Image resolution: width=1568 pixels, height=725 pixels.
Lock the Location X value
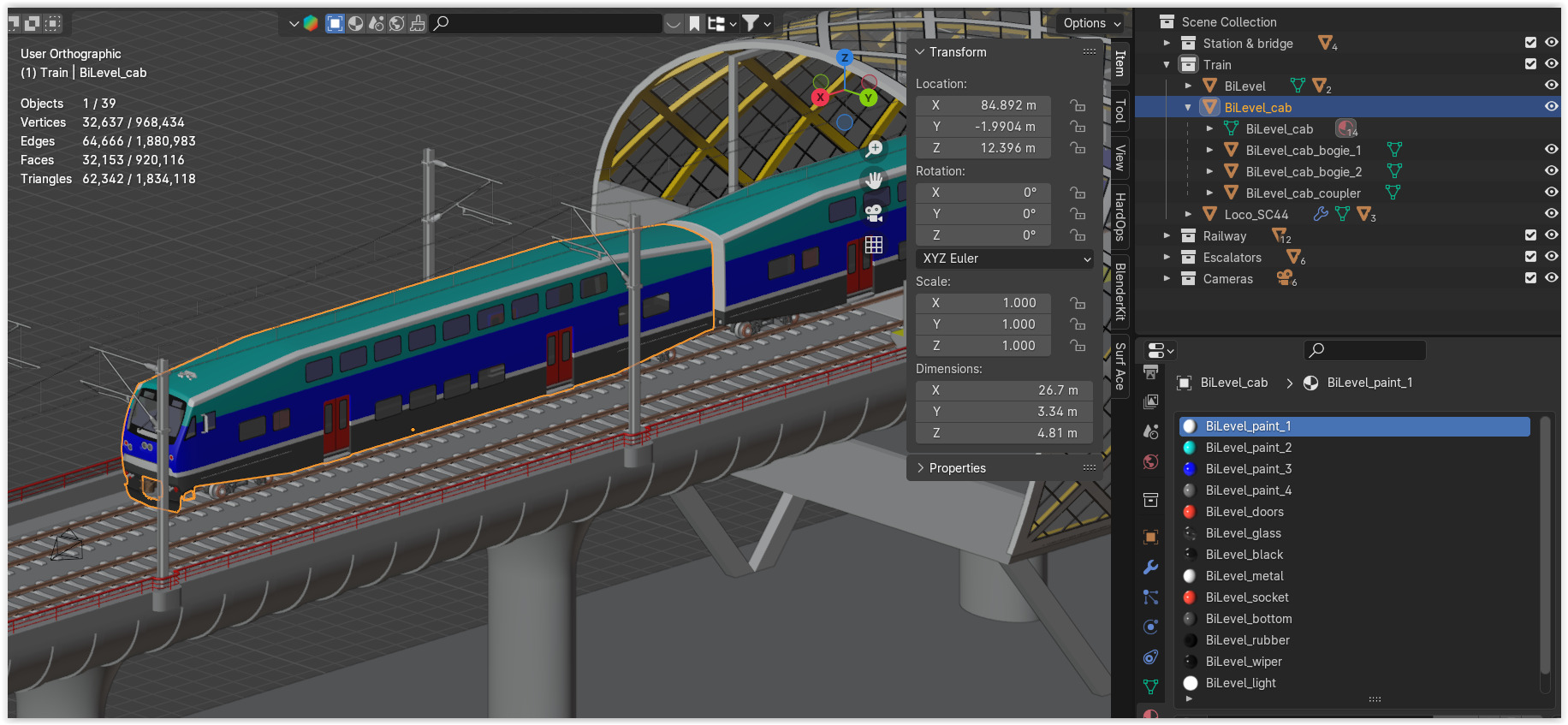pyautogui.click(x=1078, y=105)
